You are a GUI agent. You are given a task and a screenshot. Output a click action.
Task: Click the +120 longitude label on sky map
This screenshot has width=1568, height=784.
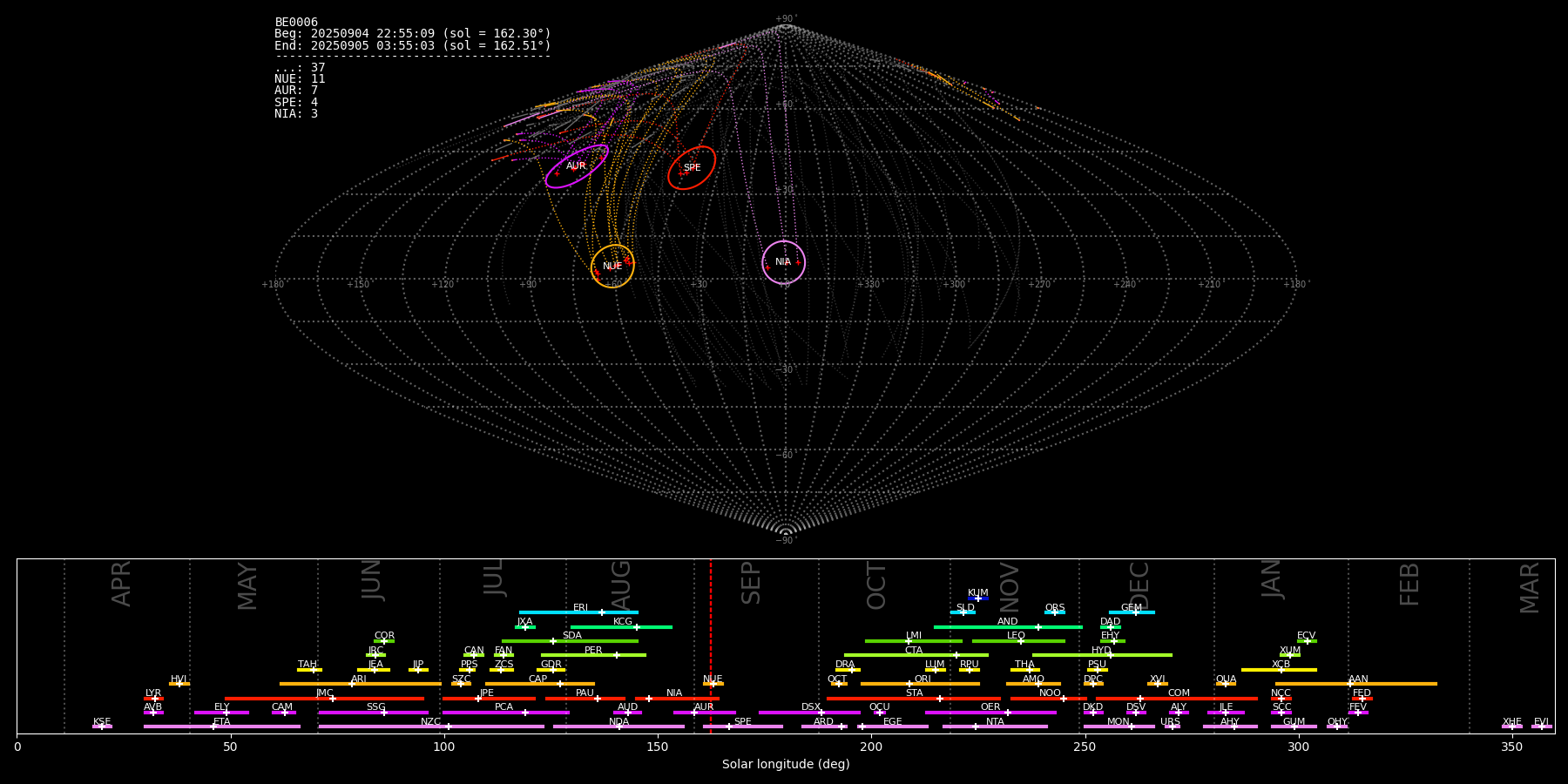pyautogui.click(x=443, y=284)
